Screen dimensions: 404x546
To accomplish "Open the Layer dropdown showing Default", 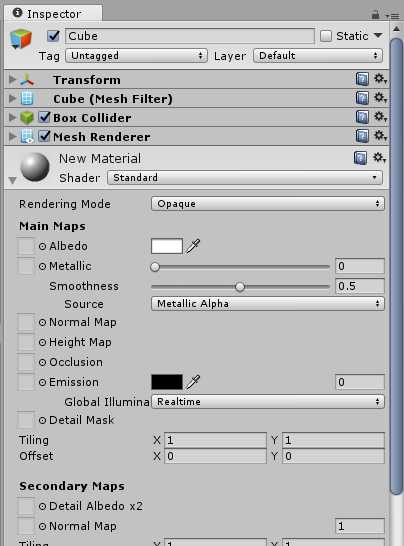I will pos(318,56).
